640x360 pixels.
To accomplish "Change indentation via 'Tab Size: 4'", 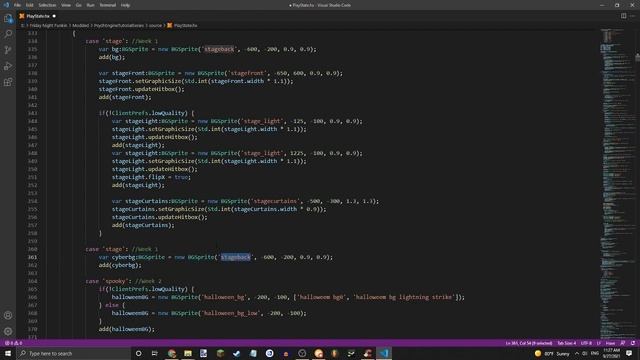I will tap(567, 343).
